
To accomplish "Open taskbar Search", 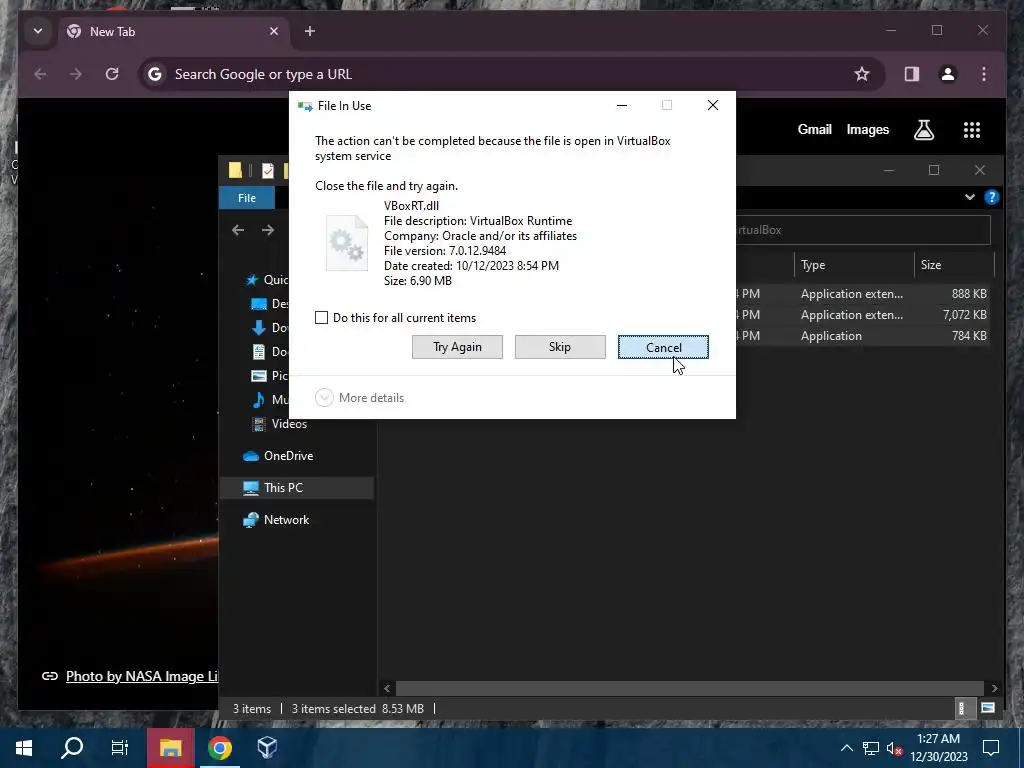I will pyautogui.click(x=72, y=748).
